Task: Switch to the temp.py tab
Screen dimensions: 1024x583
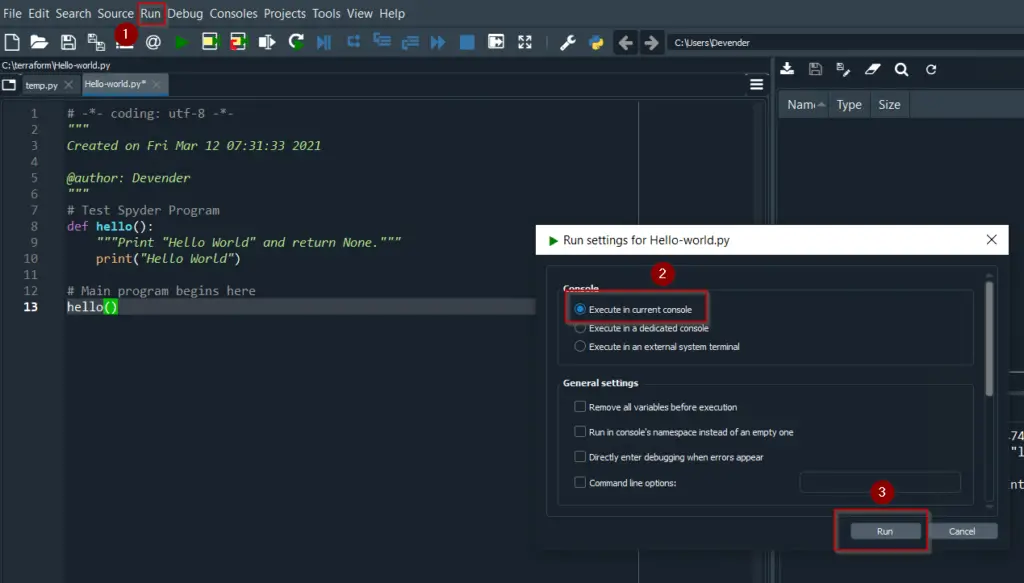Action: click(x=43, y=85)
